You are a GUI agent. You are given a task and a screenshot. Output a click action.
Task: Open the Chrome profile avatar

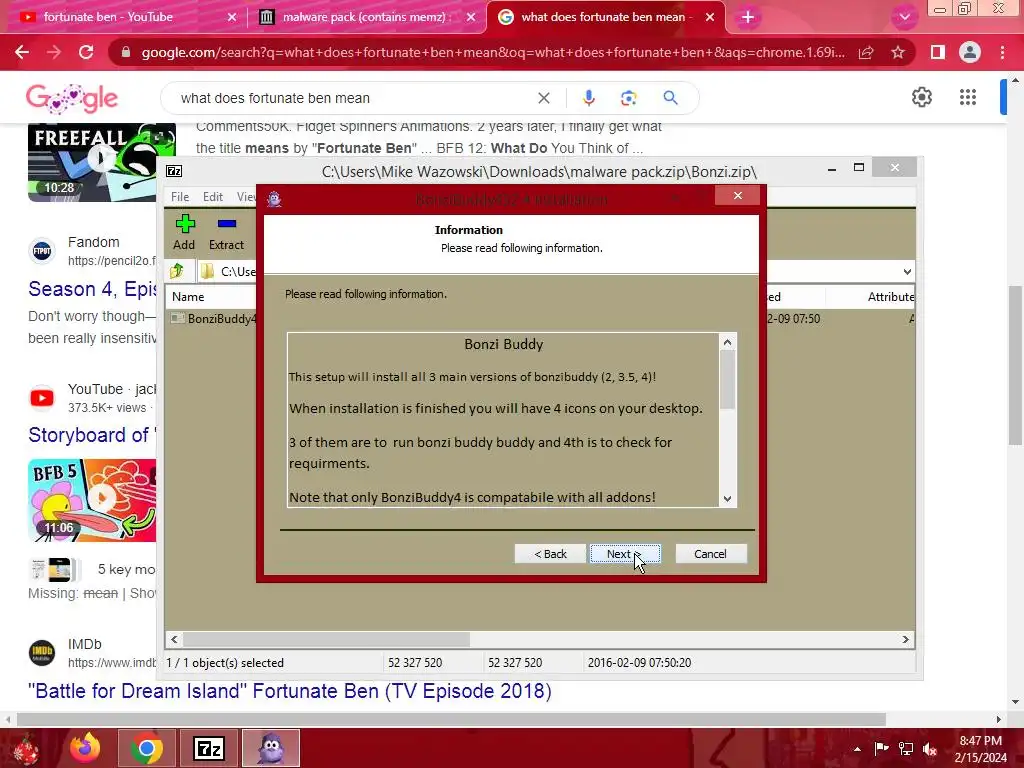(x=970, y=52)
